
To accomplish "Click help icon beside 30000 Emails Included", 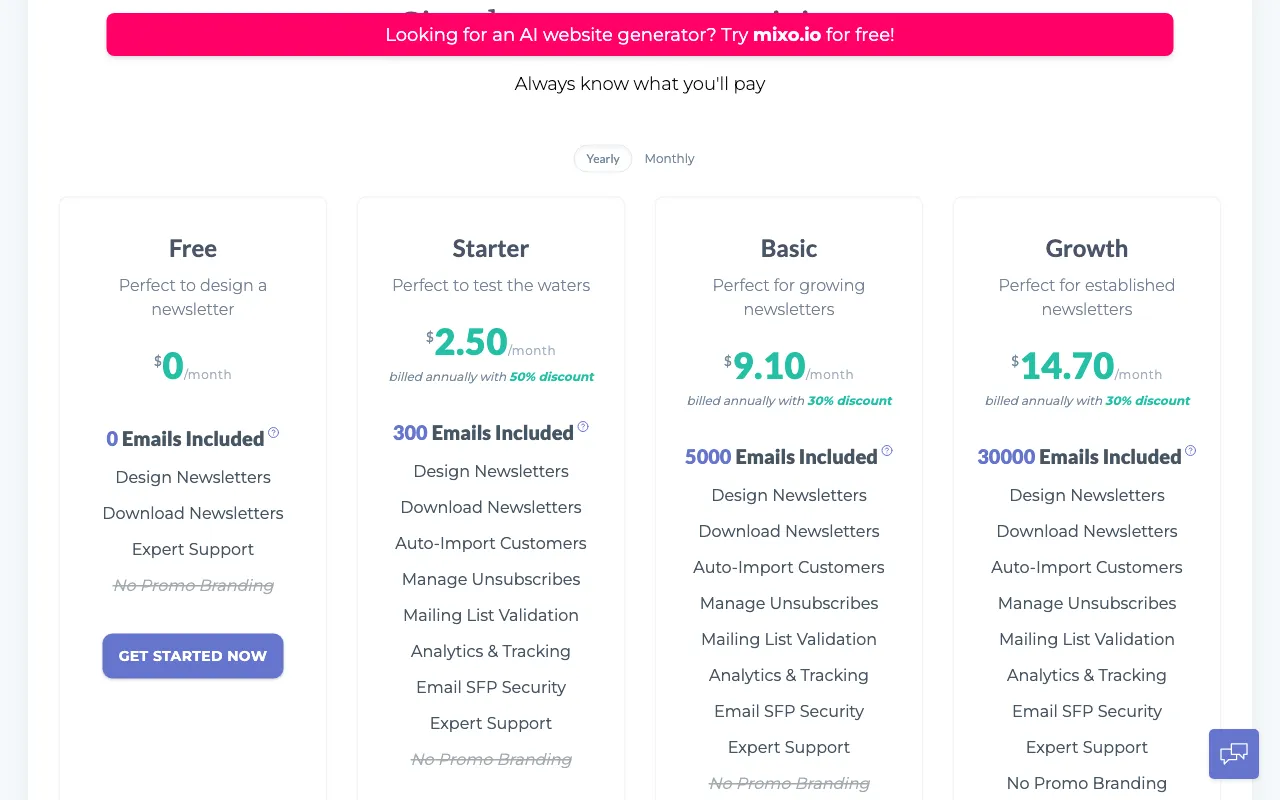I will [1190, 451].
